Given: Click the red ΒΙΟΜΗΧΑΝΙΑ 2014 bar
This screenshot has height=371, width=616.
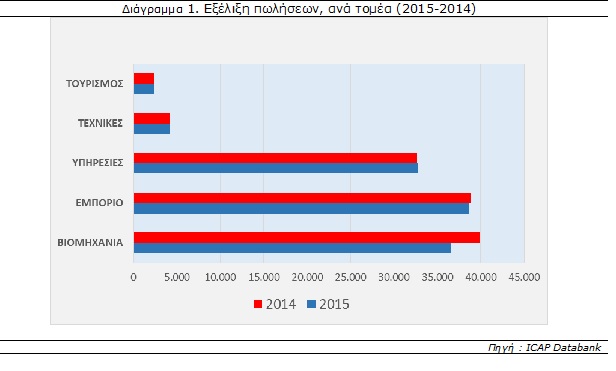Looking at the screenshot, I should coord(307,237).
